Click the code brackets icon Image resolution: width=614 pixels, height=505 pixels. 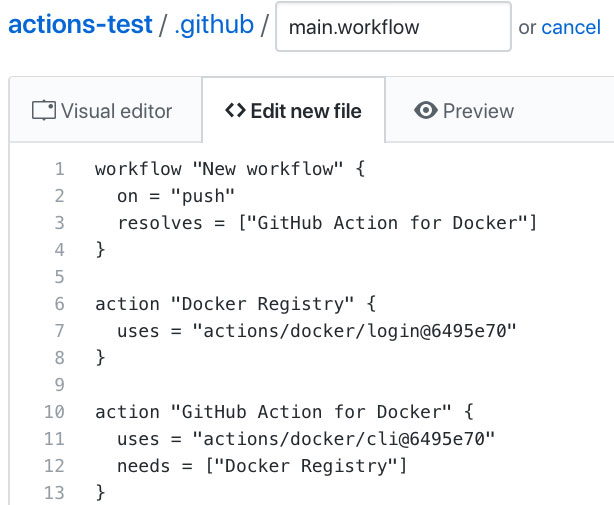[235, 110]
